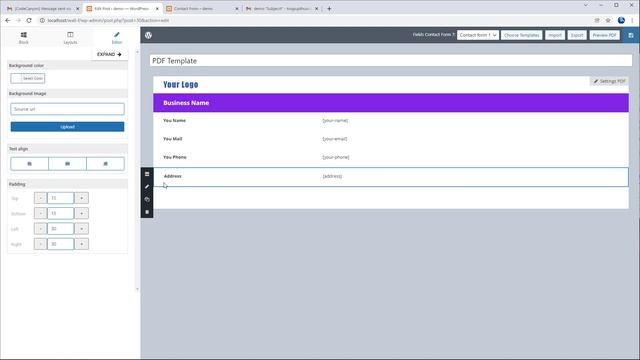The image size is (640, 360).
Task: Click the [your-email] placeholder text
Action: (335, 139)
